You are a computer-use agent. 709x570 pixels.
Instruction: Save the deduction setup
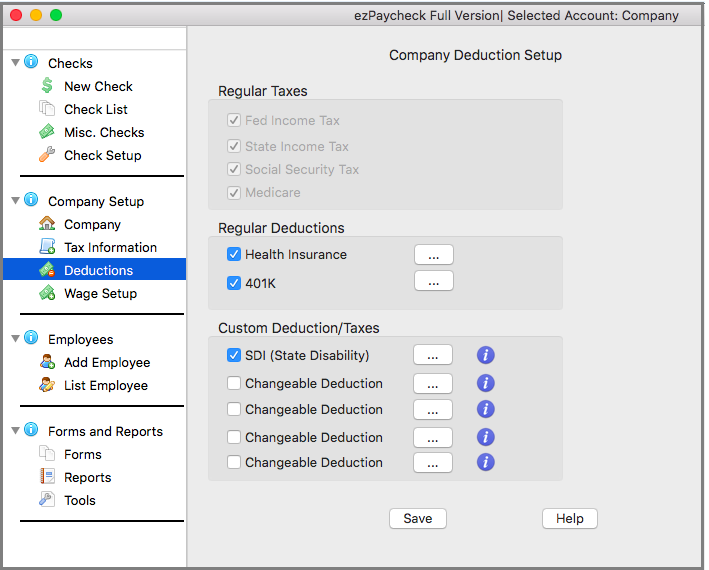coord(418,518)
